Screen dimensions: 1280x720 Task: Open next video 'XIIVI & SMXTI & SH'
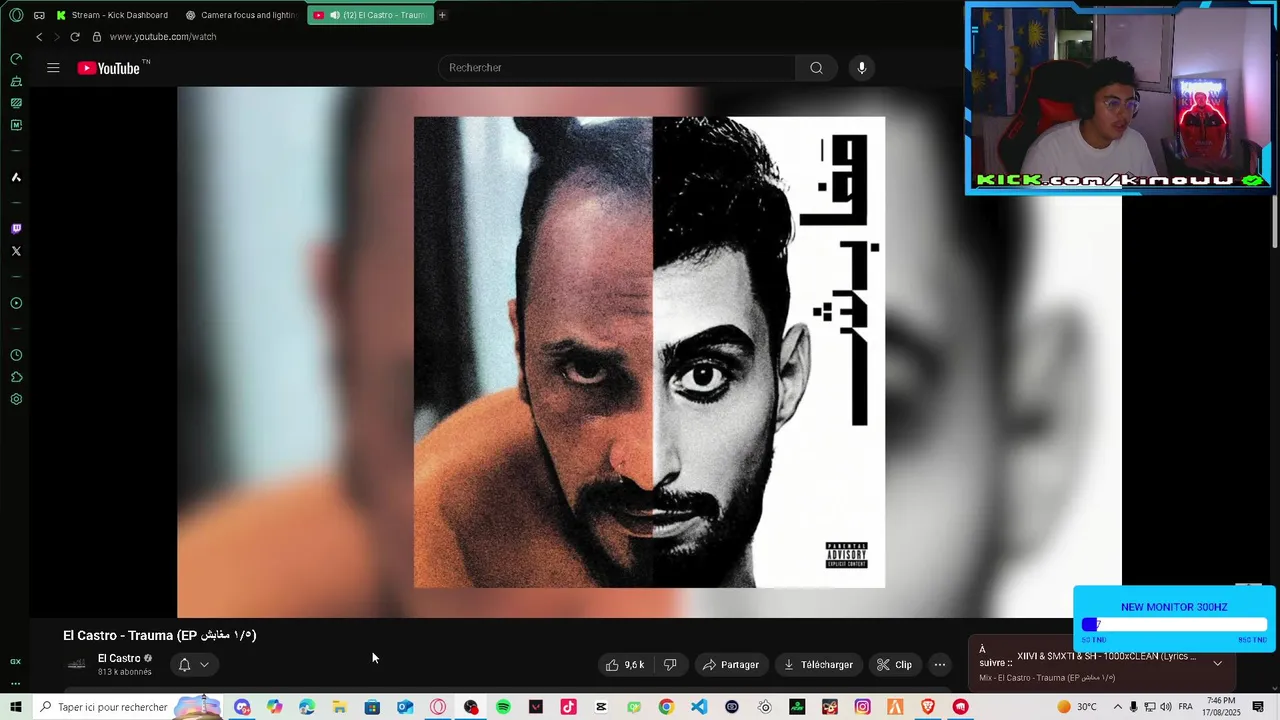(1106, 656)
